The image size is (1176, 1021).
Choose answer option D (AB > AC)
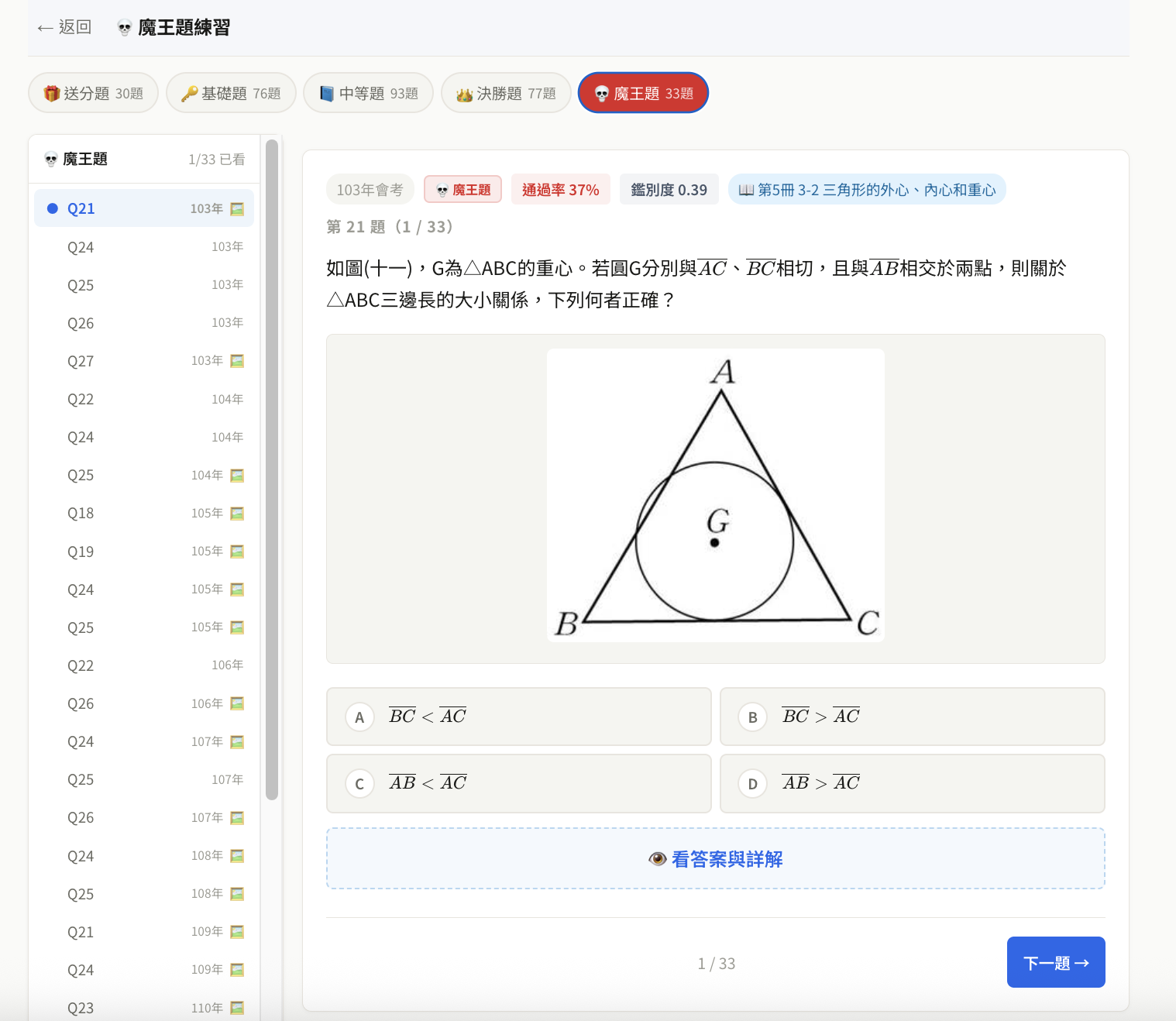tap(912, 783)
